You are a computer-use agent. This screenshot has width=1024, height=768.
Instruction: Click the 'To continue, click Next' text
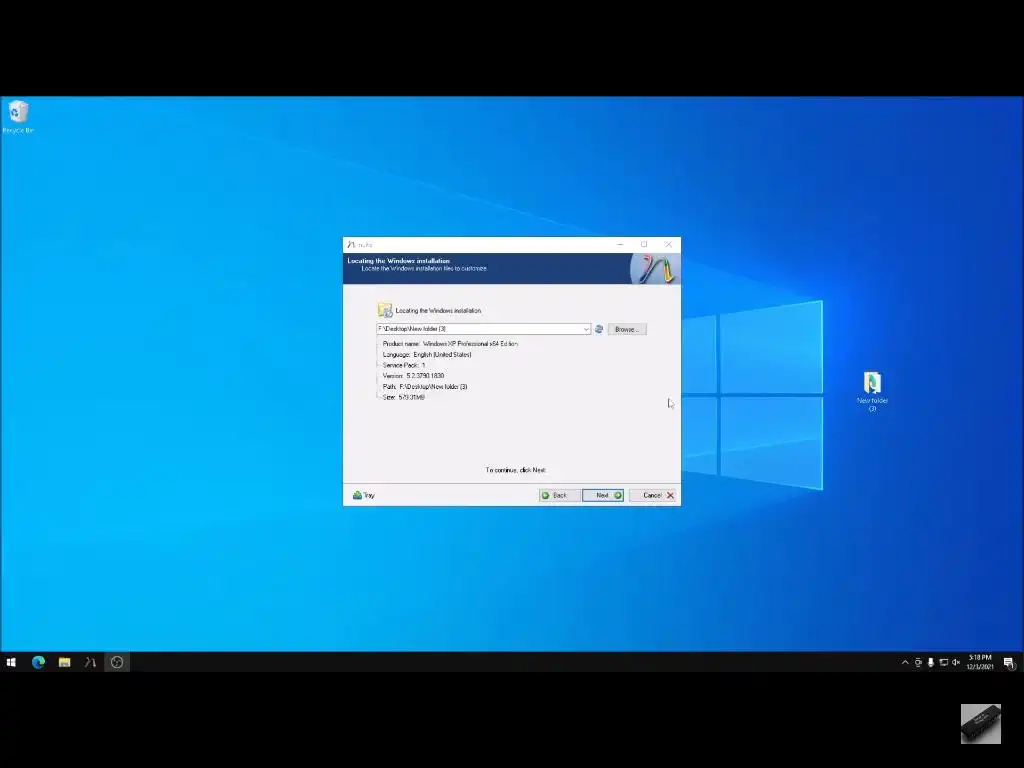(515, 470)
